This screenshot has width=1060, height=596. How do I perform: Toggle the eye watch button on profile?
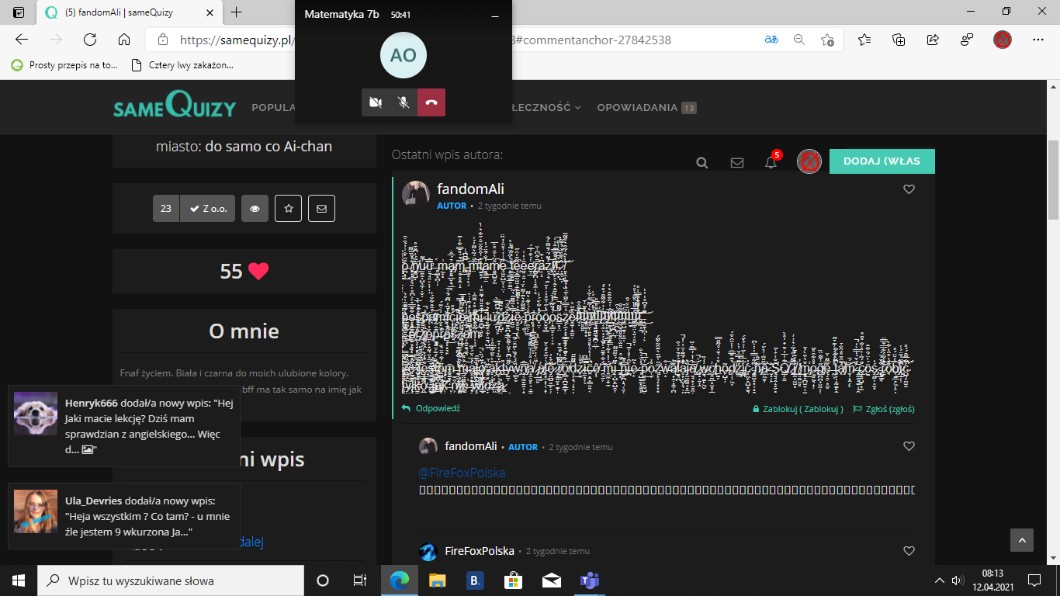click(x=255, y=209)
